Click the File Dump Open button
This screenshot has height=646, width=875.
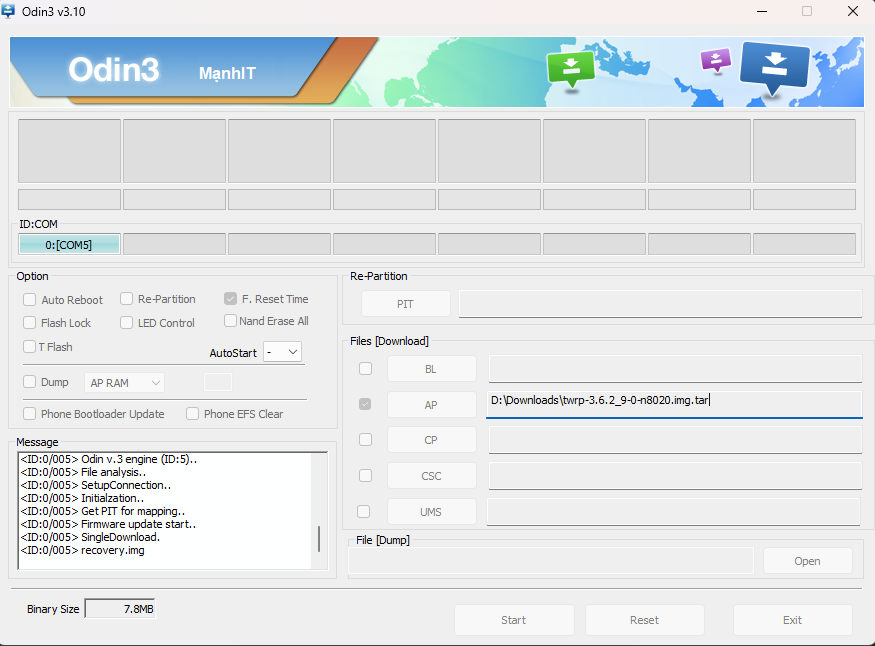coord(807,561)
